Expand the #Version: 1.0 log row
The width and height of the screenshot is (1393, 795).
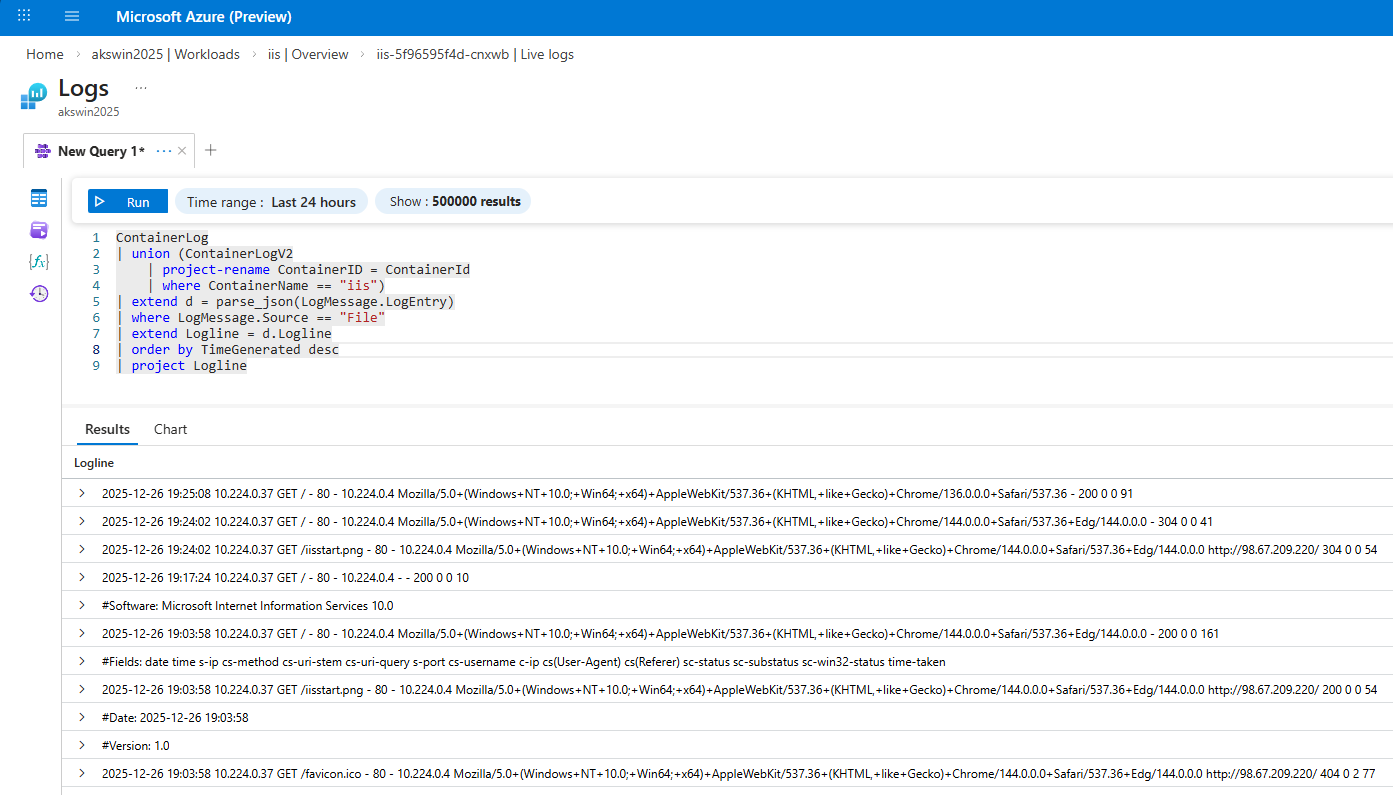point(81,745)
